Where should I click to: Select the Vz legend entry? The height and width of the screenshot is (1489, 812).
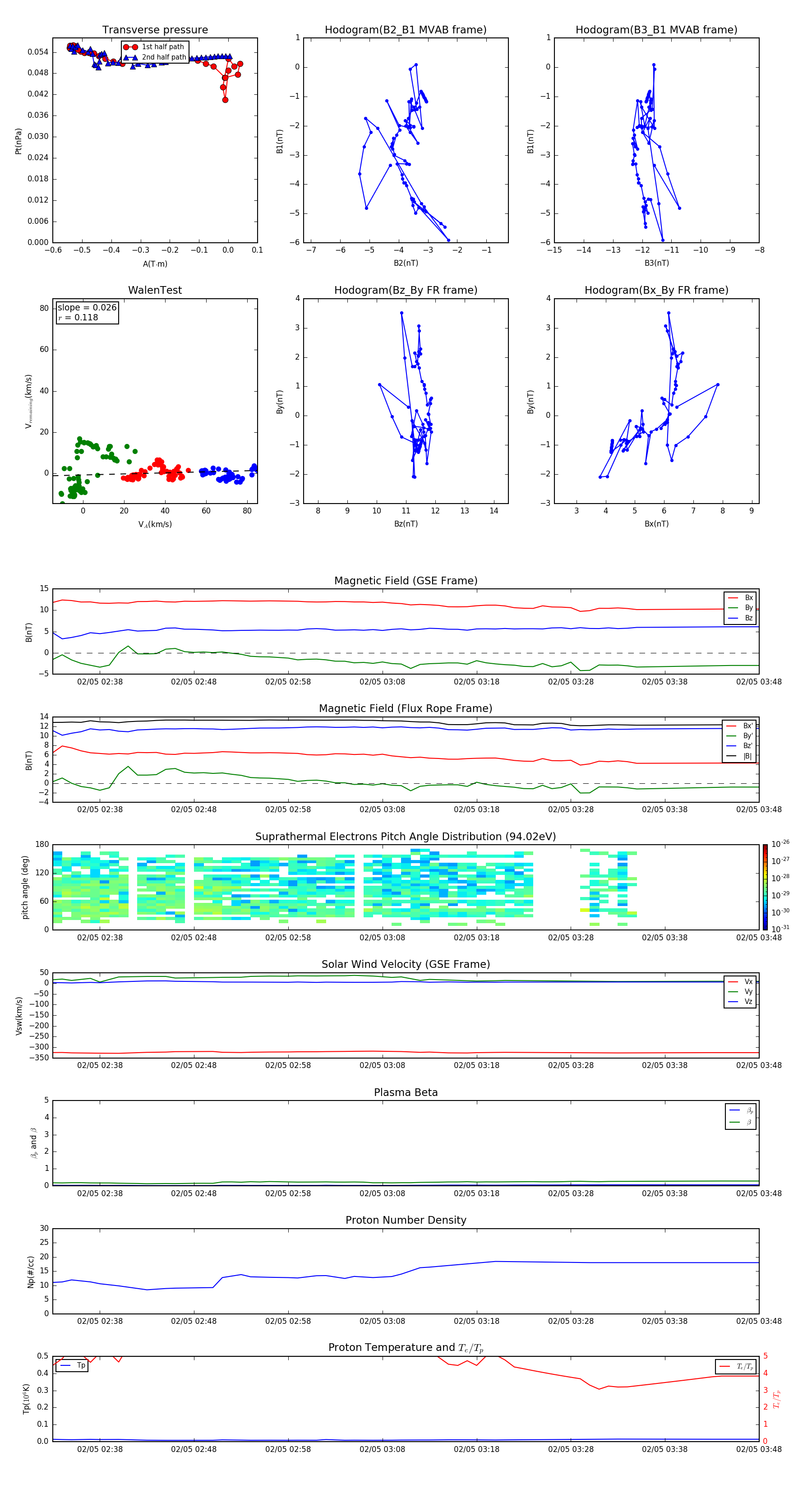tap(740, 1002)
